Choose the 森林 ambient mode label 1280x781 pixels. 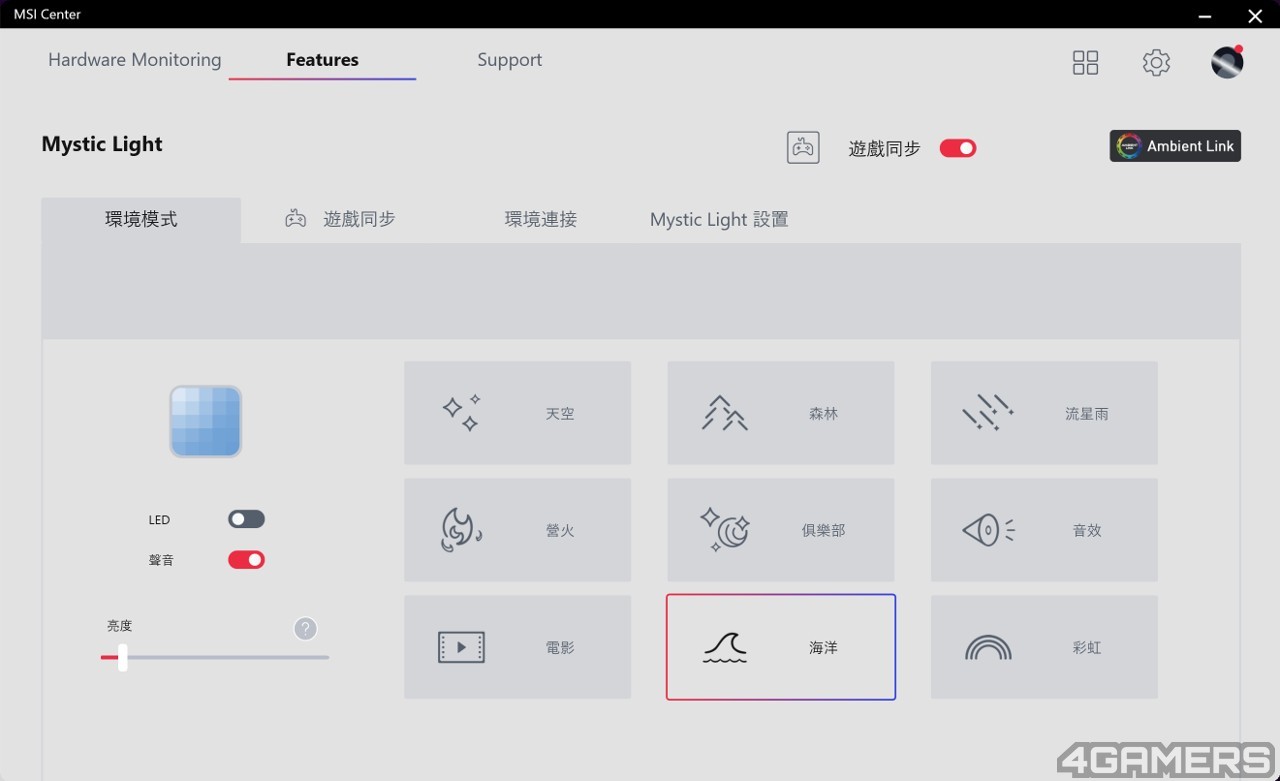[x=823, y=414]
